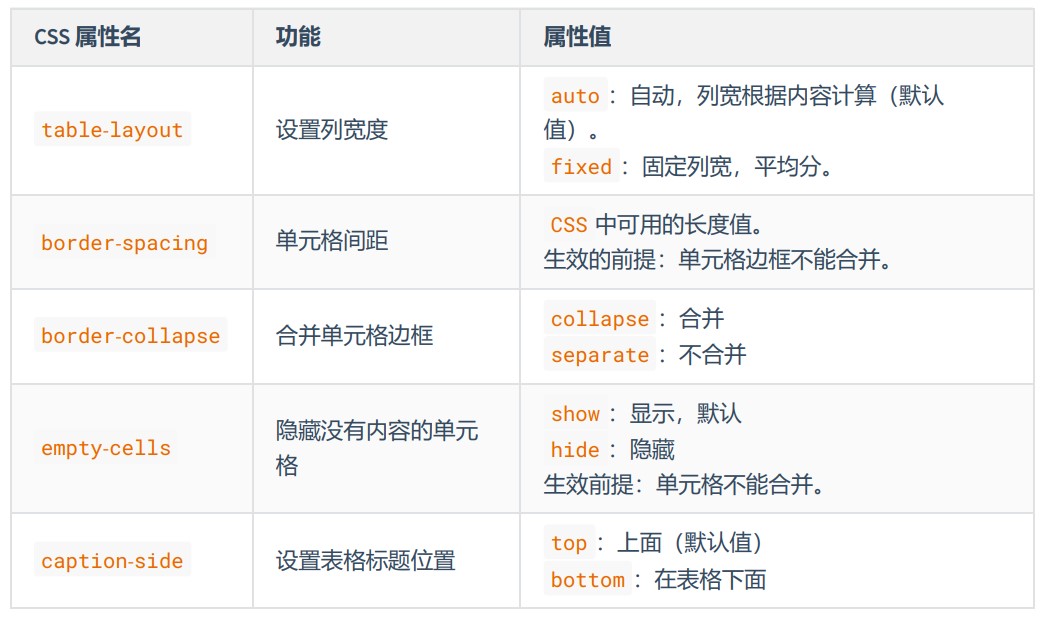Viewport: 1043px width, 618px height.
Task: Click the "设置列宽度" function cell
Action: point(332,130)
